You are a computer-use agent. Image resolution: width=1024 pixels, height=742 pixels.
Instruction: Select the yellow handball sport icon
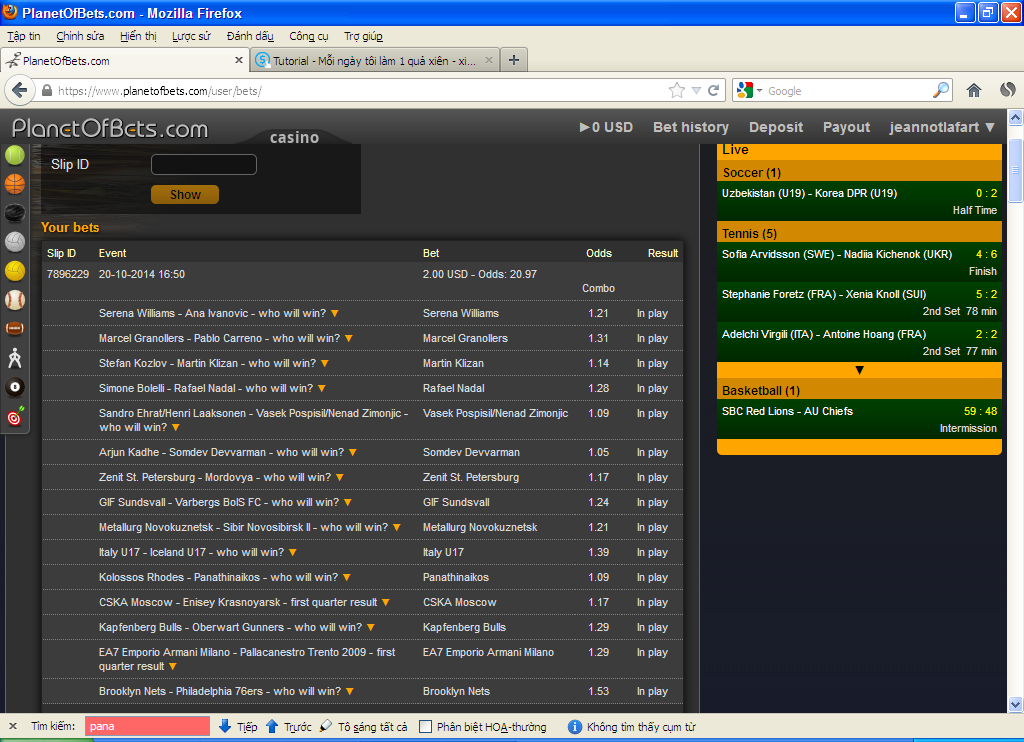14,271
